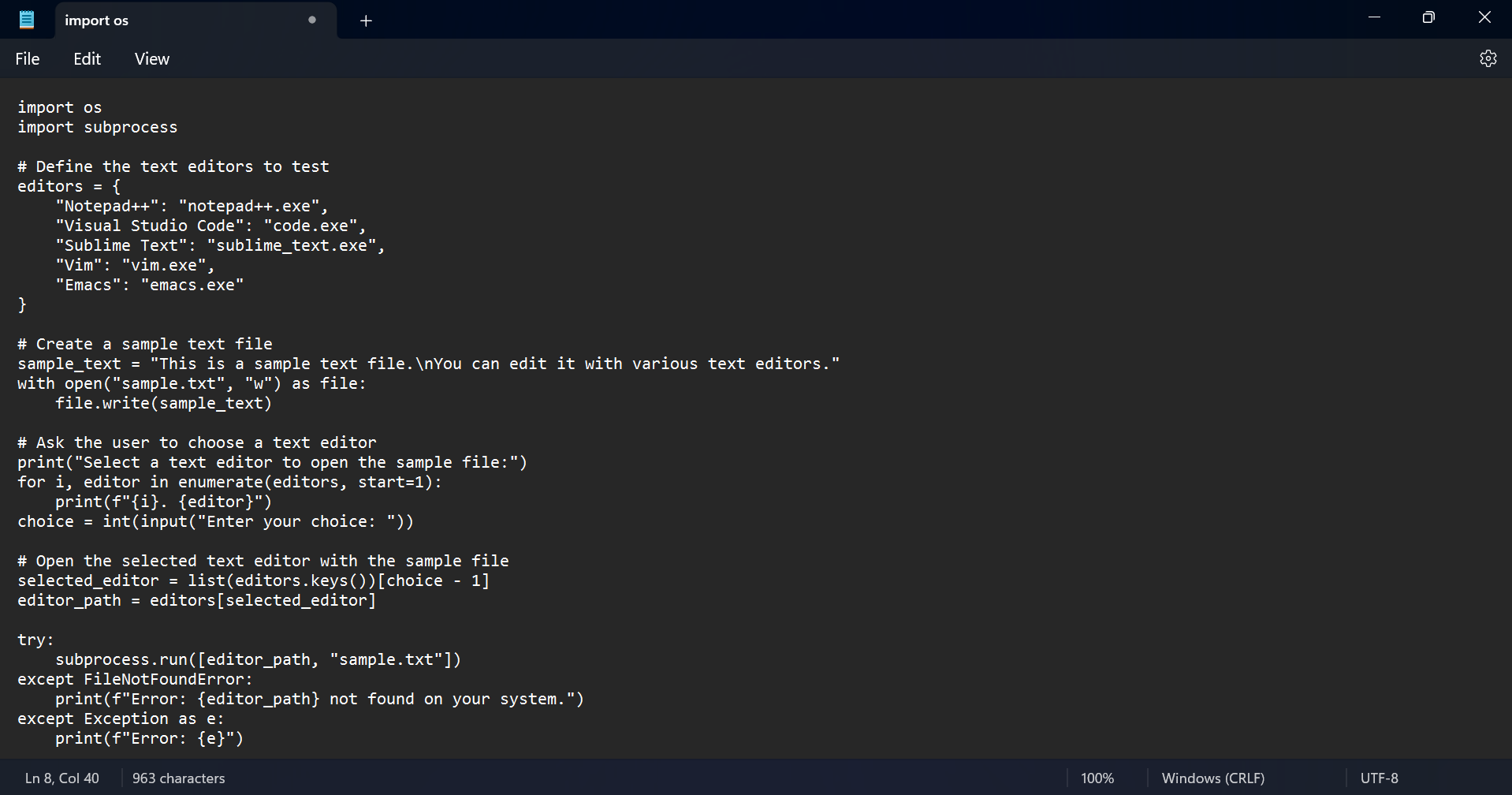Click the UTF-8 encoding indicator
Viewport: 1512px width, 795px height.
point(1379,778)
